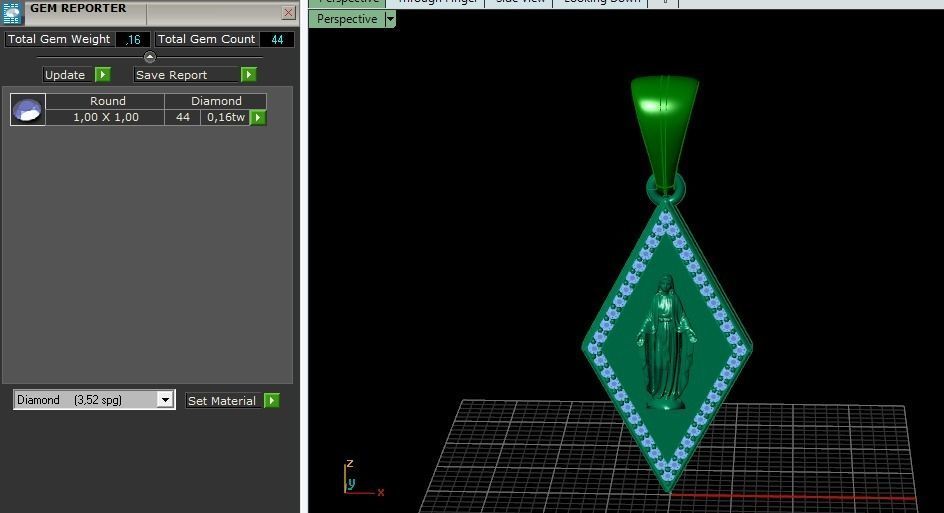Switch to the Side View viewport tab
944x513 pixels.
pyautogui.click(x=520, y=2)
